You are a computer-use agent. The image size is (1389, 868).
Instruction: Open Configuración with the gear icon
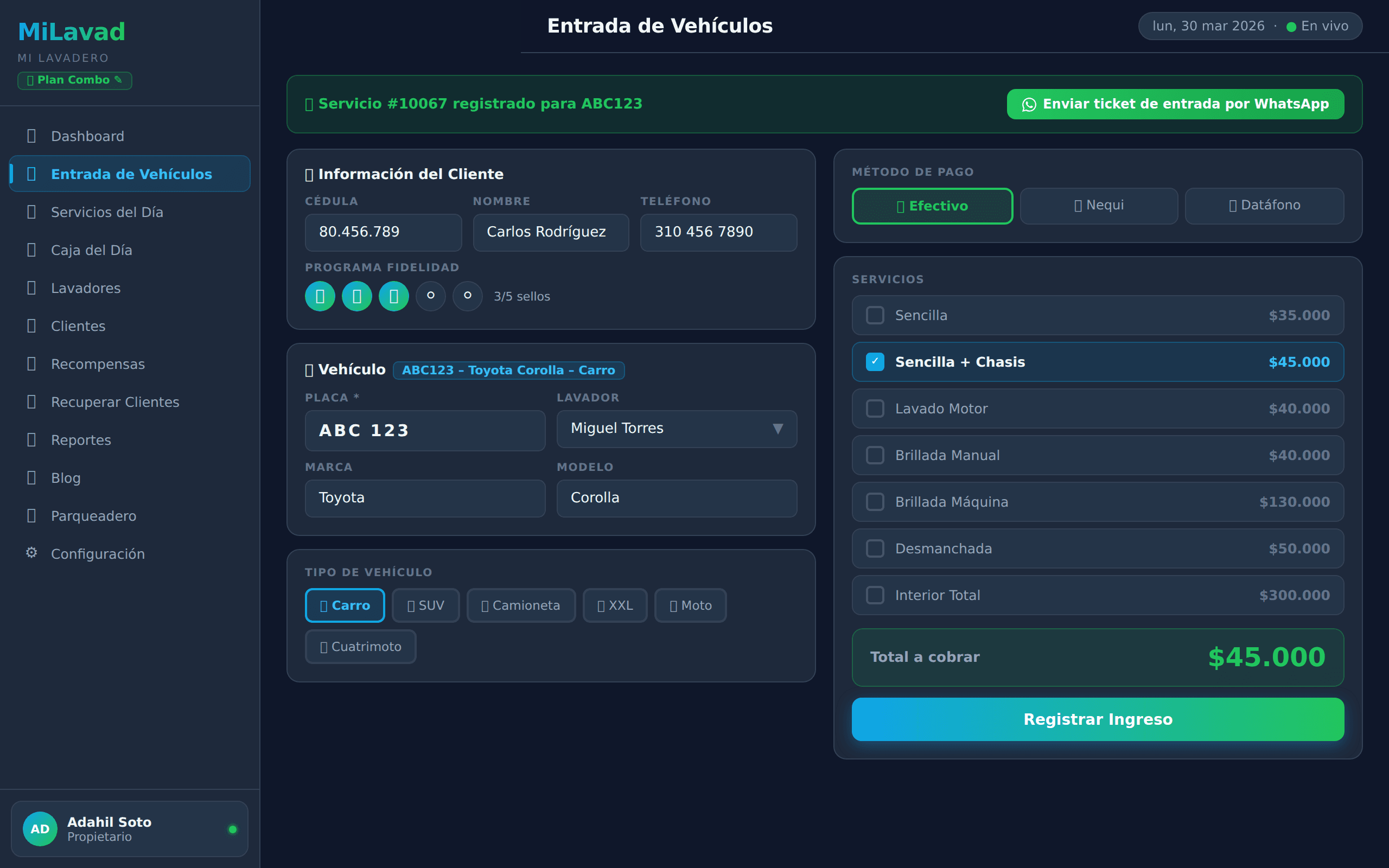[x=98, y=553]
